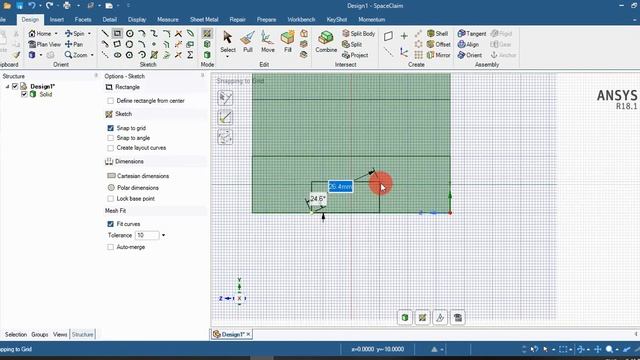Open the Undo history dropdown arrow
The height and width of the screenshot is (360, 640).
point(40,6)
